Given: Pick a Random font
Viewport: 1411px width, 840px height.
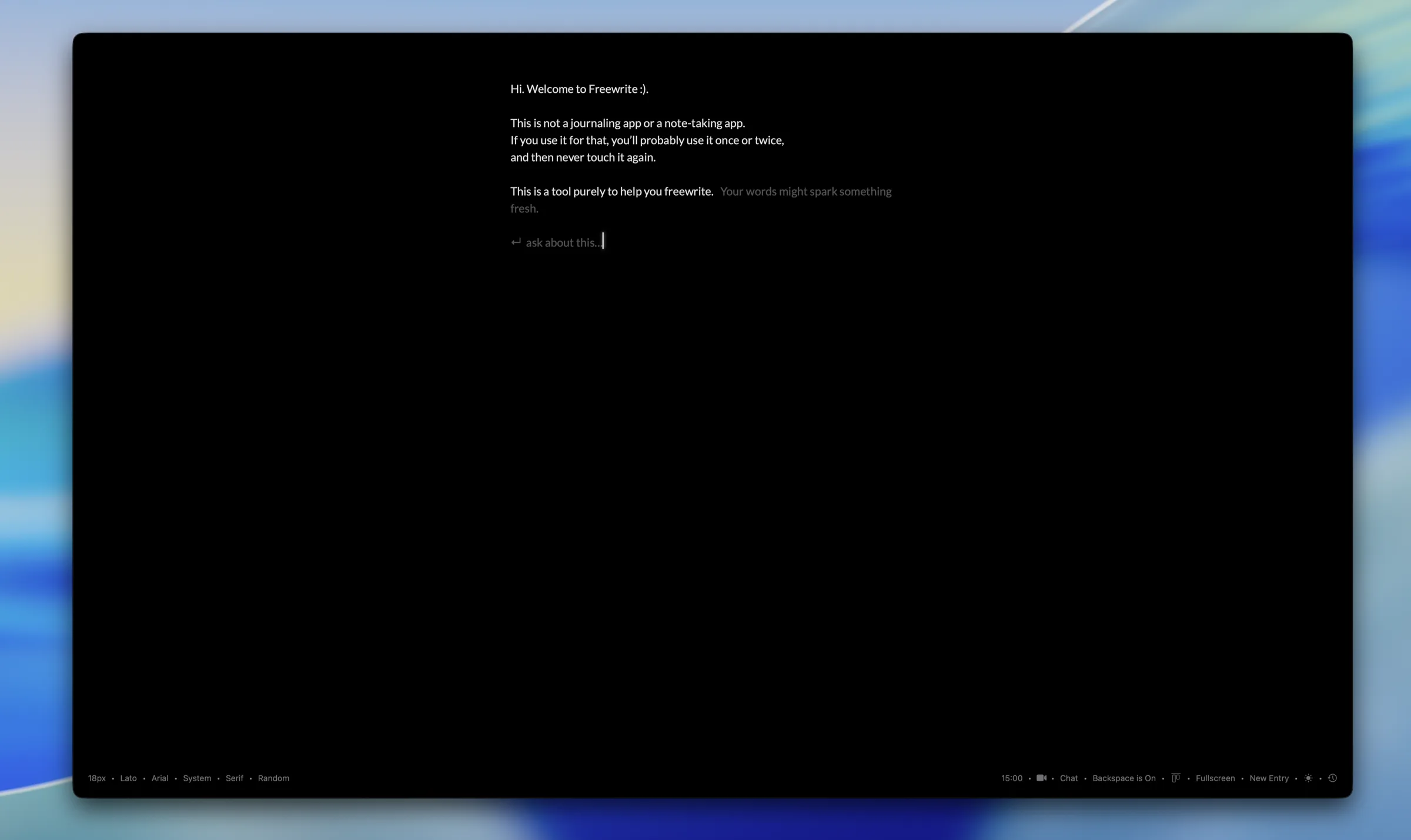Looking at the screenshot, I should pos(273,778).
